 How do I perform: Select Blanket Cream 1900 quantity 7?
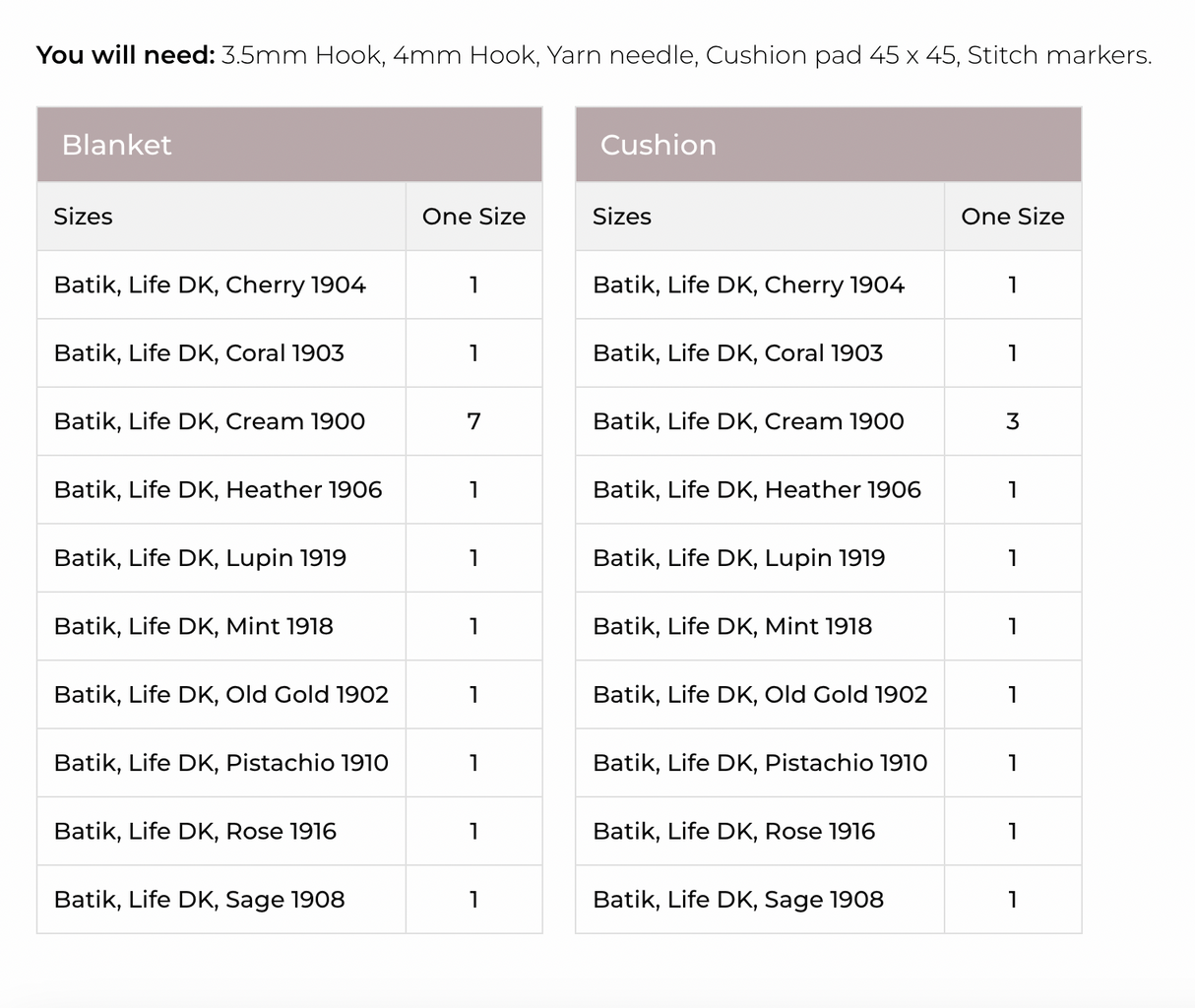[473, 421]
